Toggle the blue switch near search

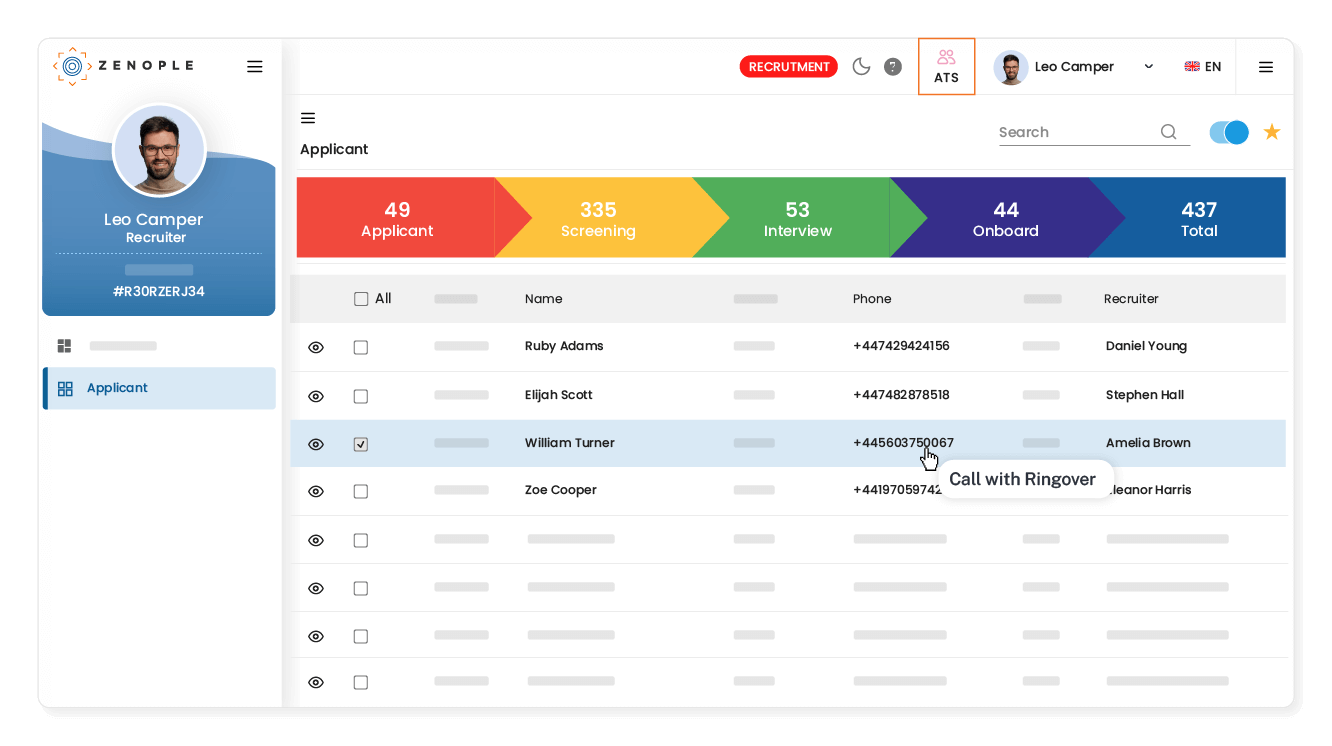pos(1229,132)
